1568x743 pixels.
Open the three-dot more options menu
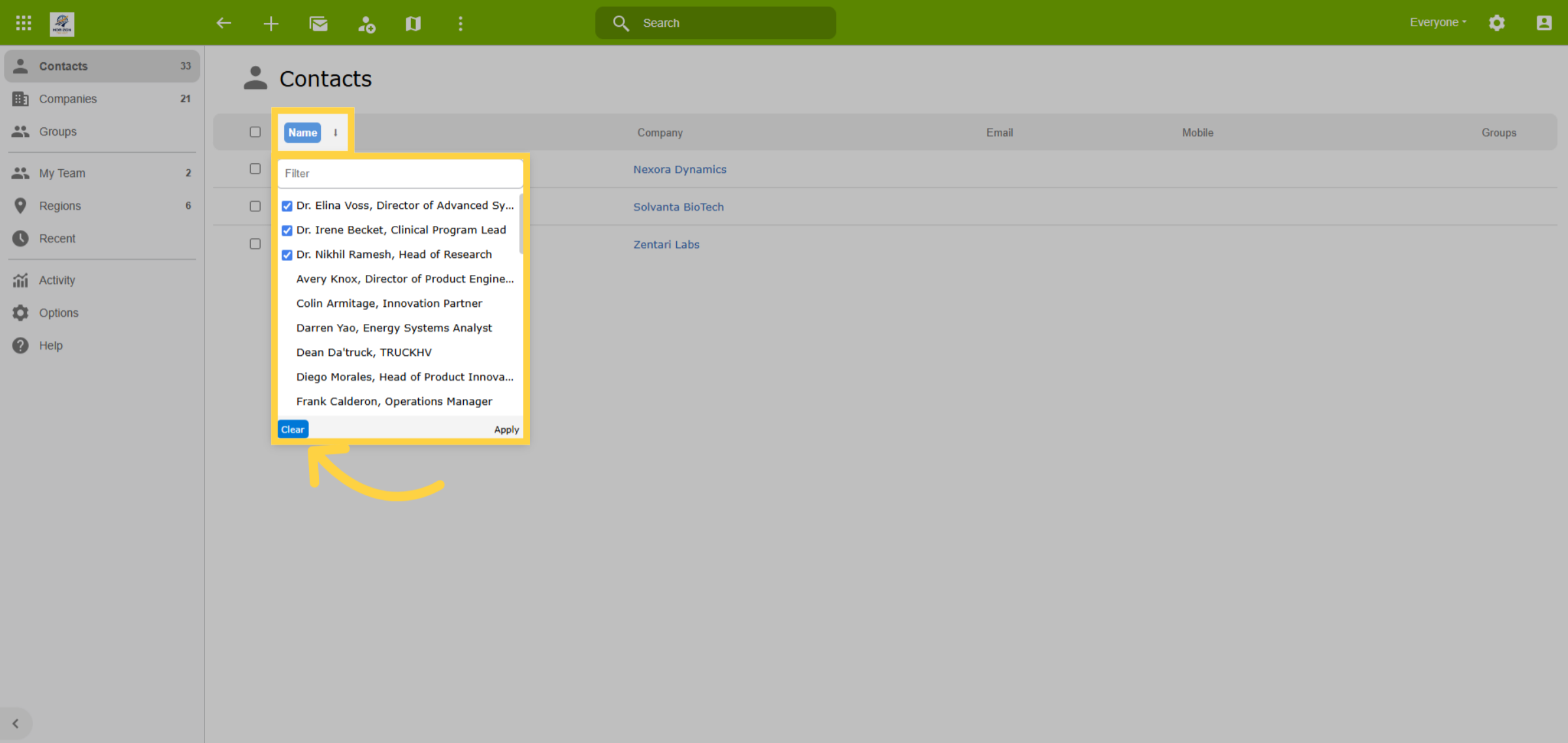(x=461, y=24)
